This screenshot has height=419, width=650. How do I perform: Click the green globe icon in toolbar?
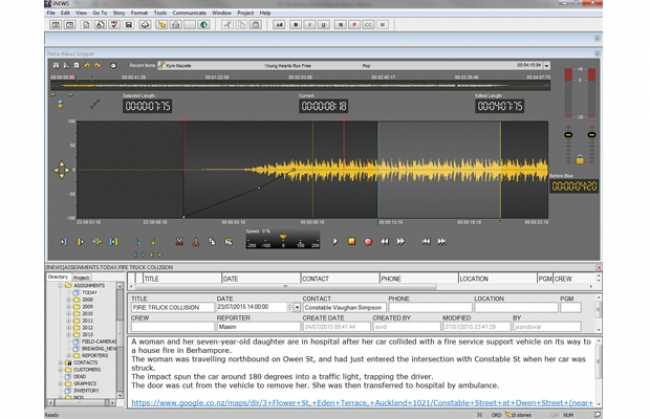[x=204, y=25]
